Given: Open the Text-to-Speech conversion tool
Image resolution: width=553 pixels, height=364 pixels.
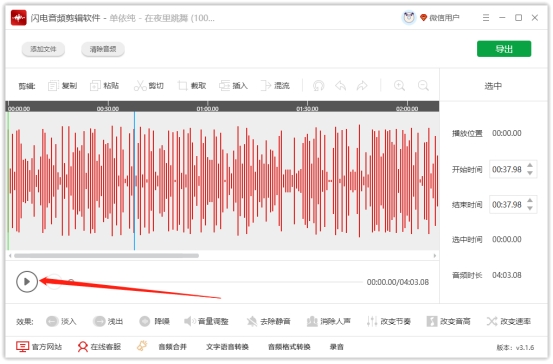Looking at the screenshot, I should pyautogui.click(x=227, y=347).
